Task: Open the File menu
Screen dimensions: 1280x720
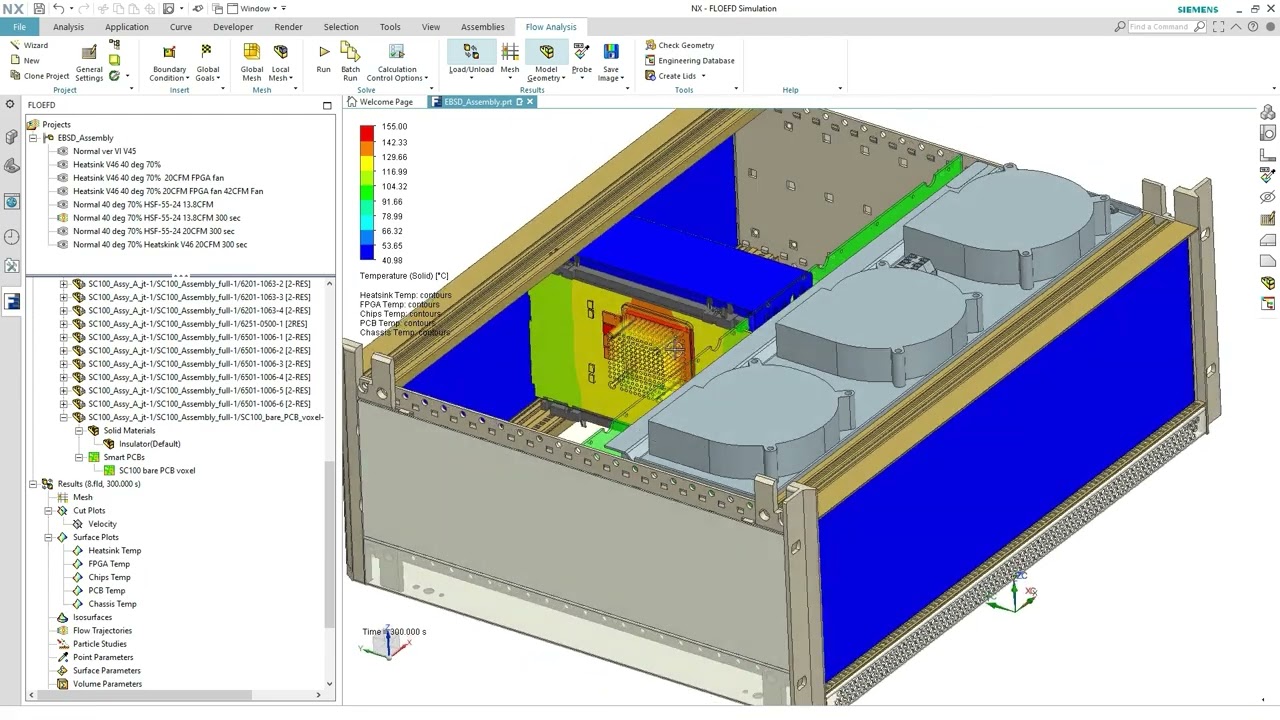Action: coord(19,27)
